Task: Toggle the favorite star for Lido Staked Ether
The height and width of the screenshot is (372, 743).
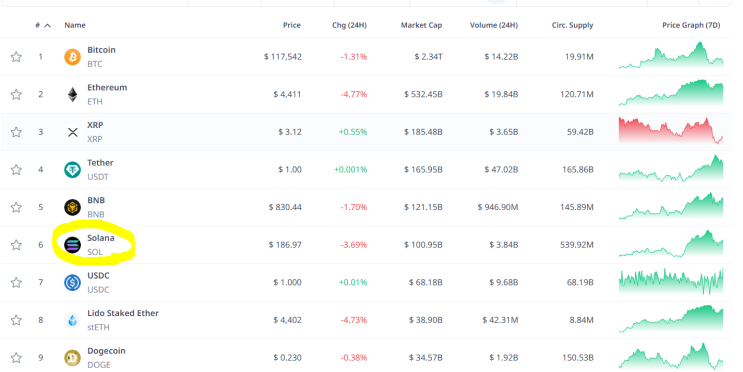Action: click(16, 320)
